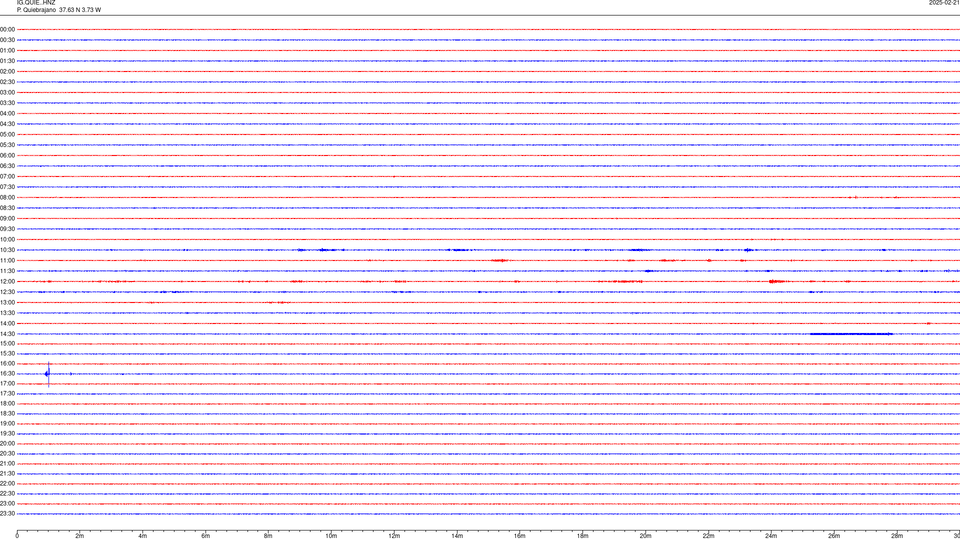Select the 11:30 time label
960x540 pixels.
7,271
